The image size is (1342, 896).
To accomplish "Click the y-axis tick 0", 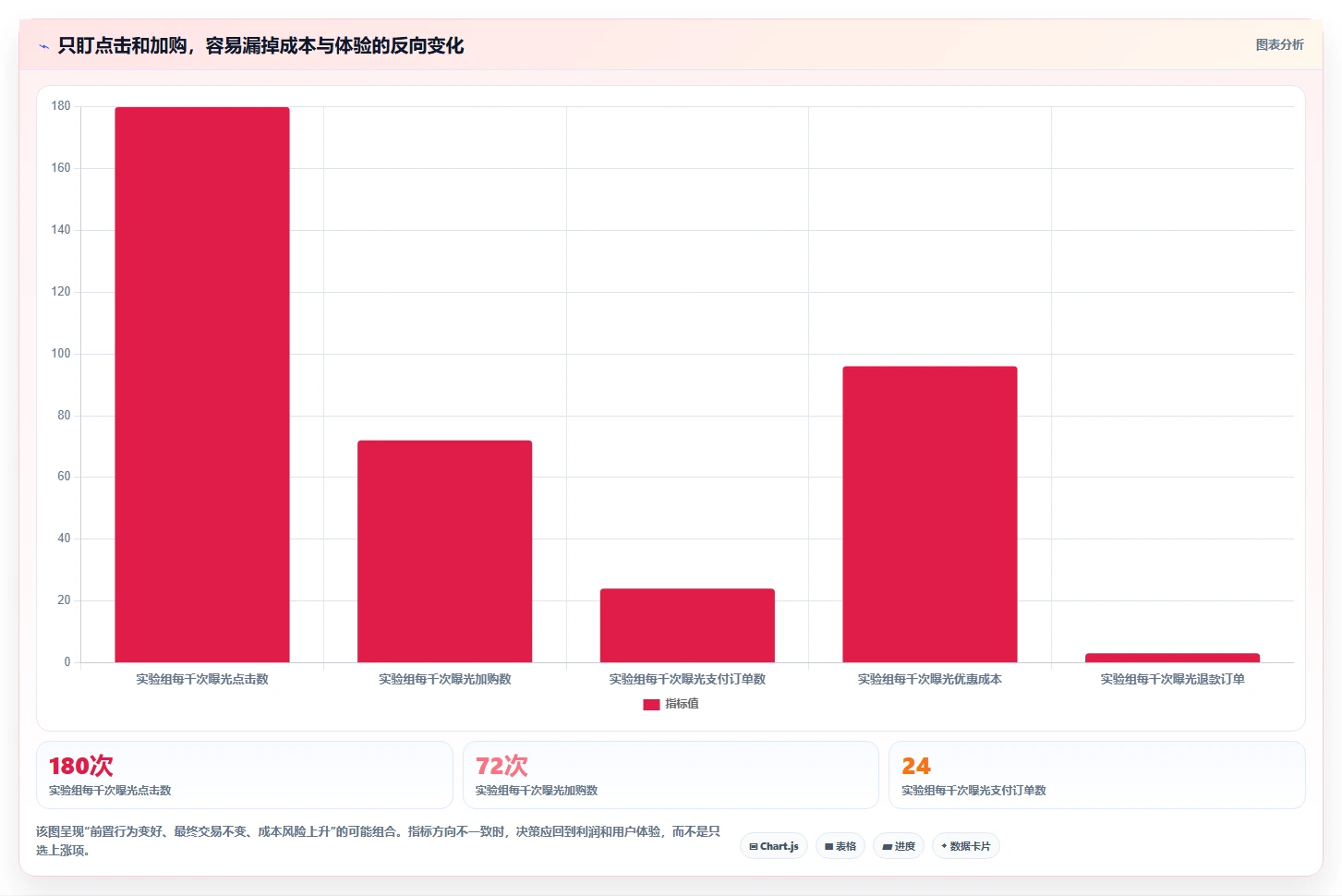I will point(67,662).
